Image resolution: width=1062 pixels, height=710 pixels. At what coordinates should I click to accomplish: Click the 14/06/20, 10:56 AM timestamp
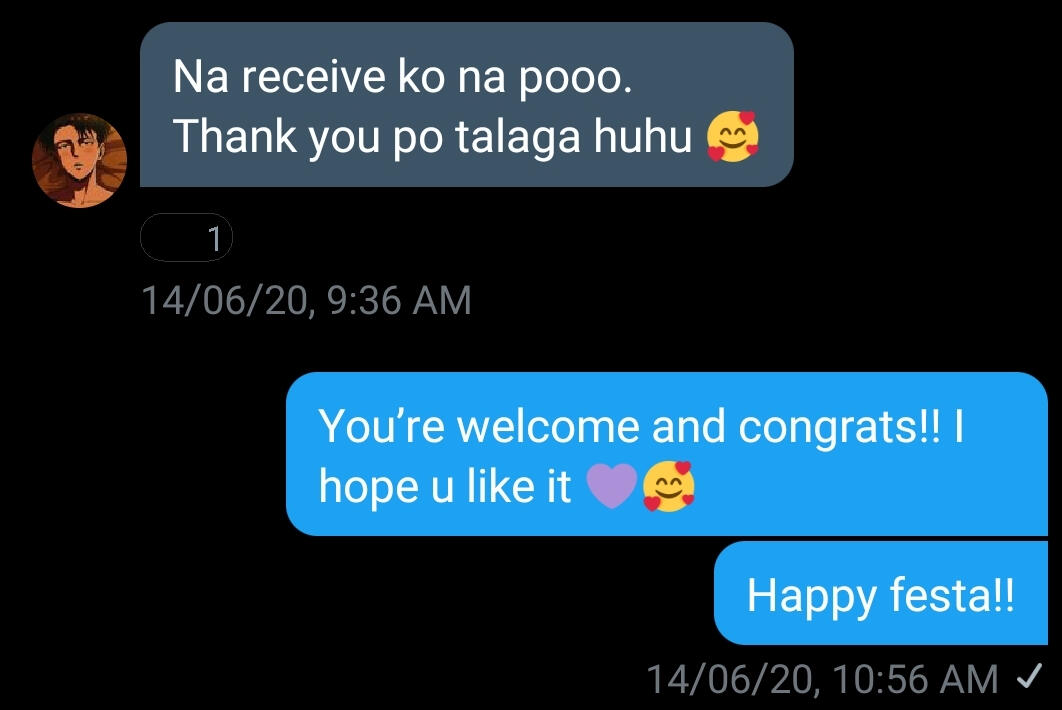coord(822,679)
